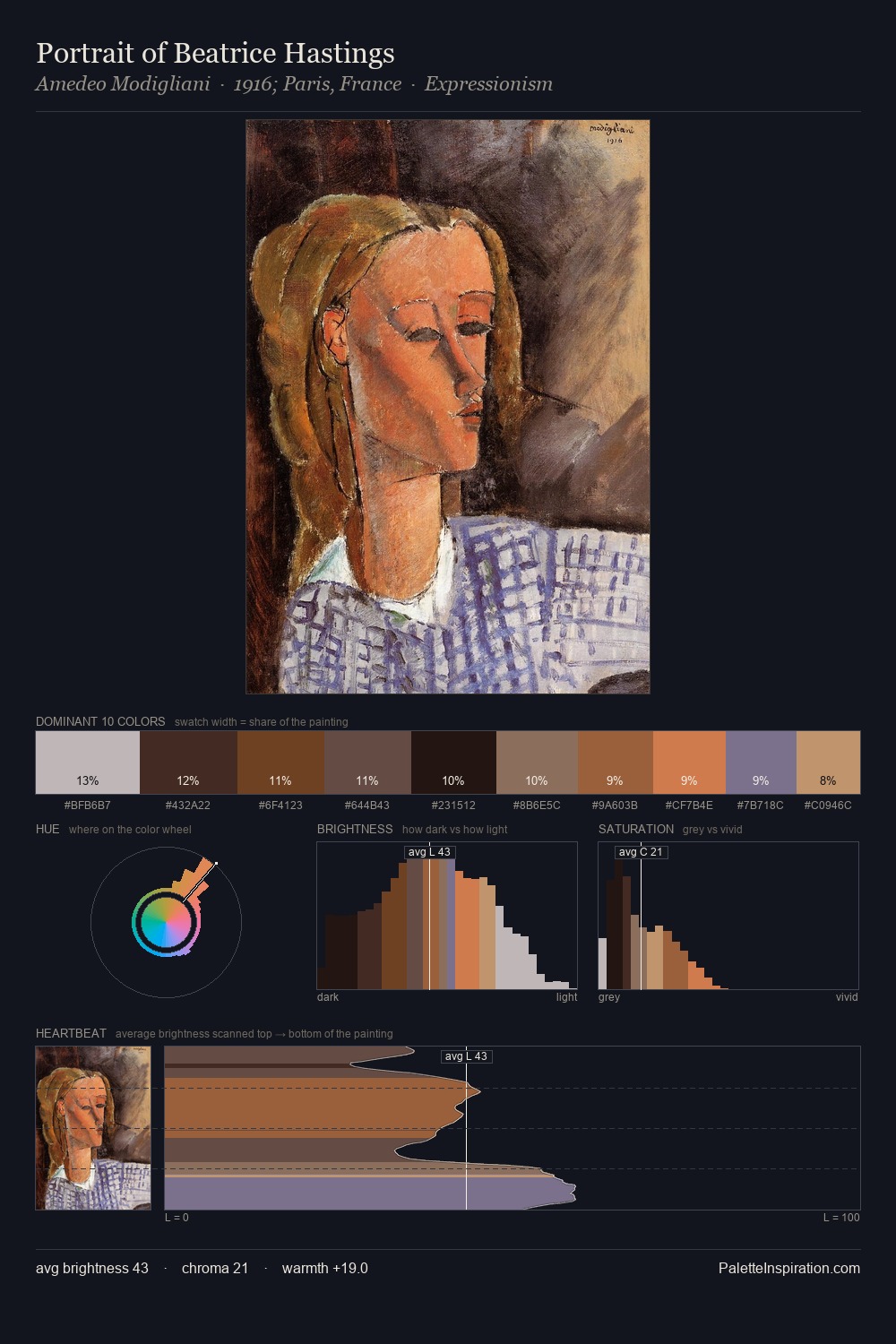
Task: Click the chroma 21 footer text
Action: pyautogui.click(x=215, y=1268)
